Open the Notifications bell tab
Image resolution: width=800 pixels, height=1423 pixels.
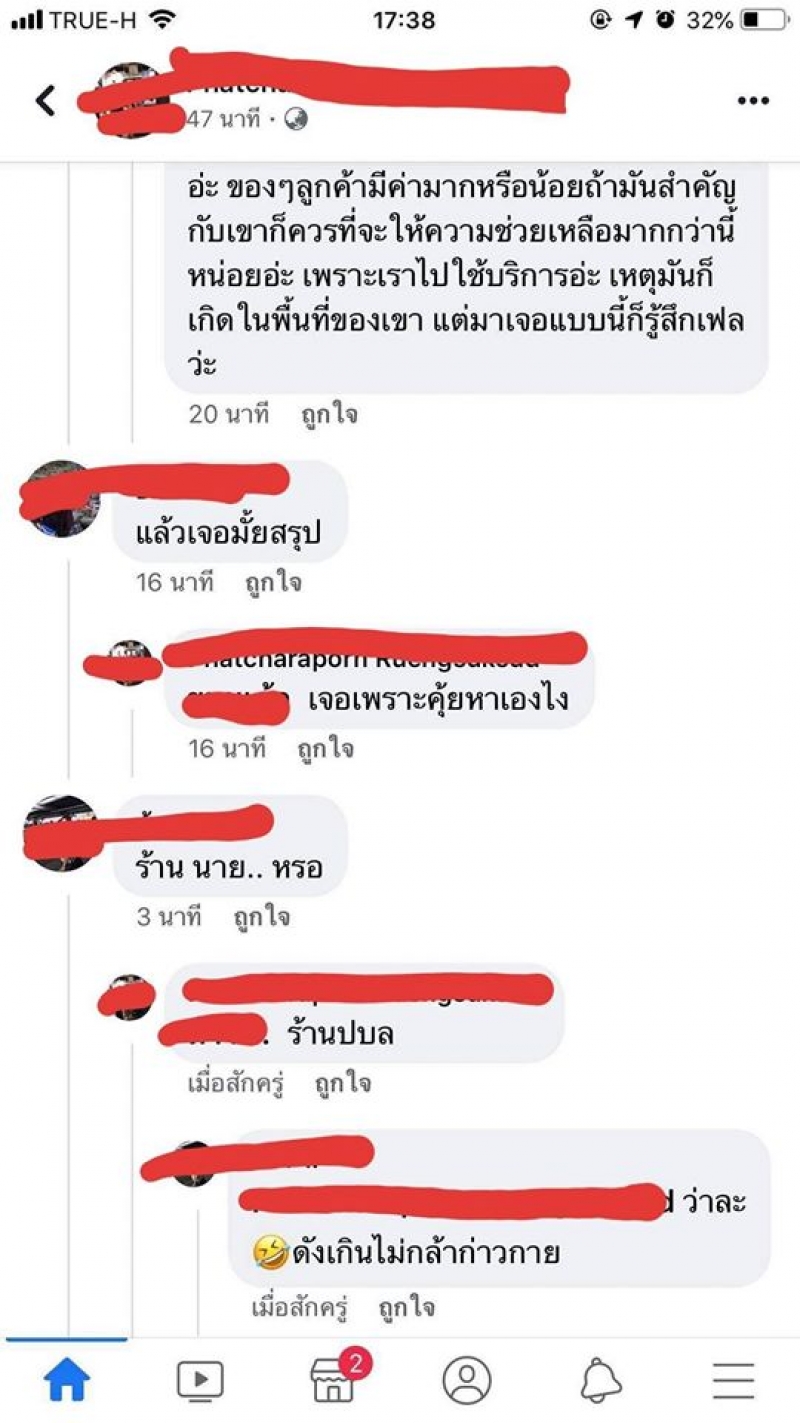(x=600, y=1381)
